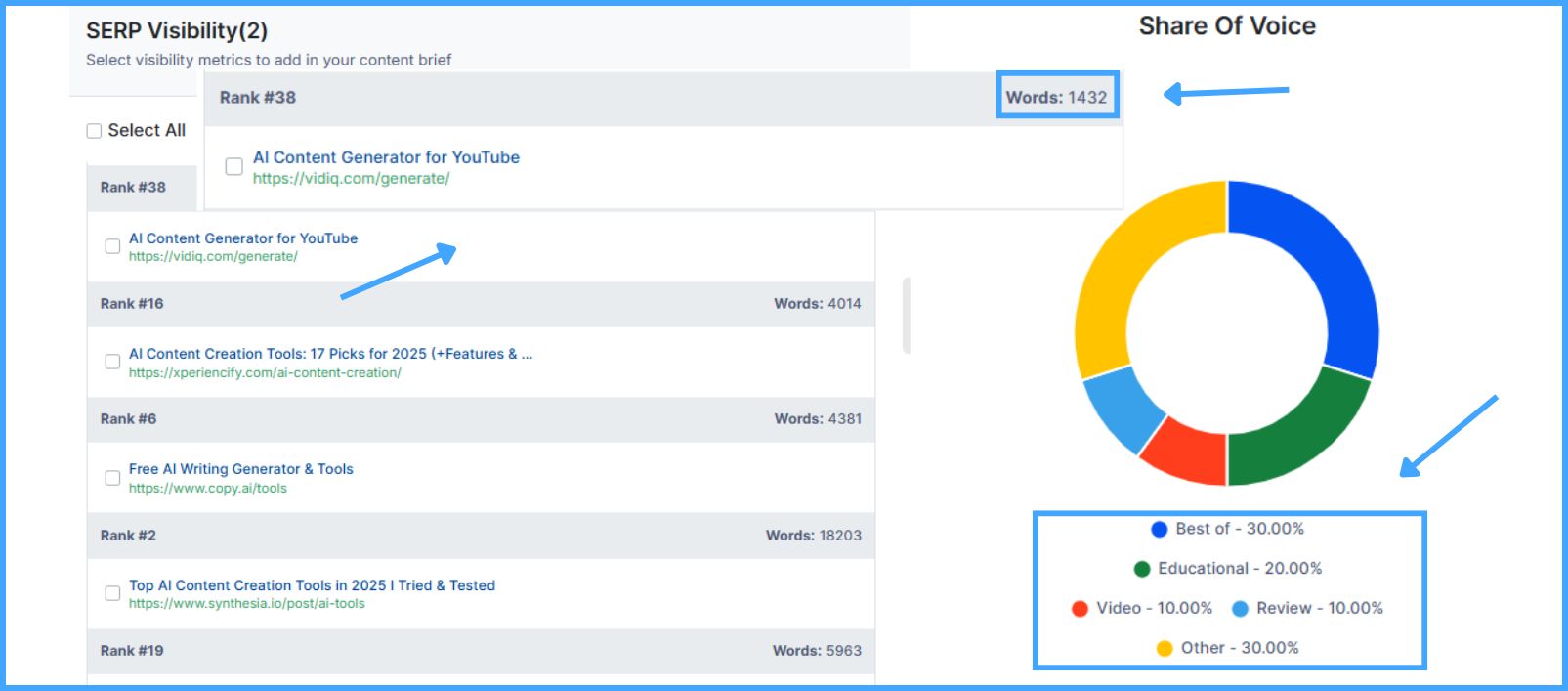Open Free AI Writing Generator & Tools title

point(241,469)
